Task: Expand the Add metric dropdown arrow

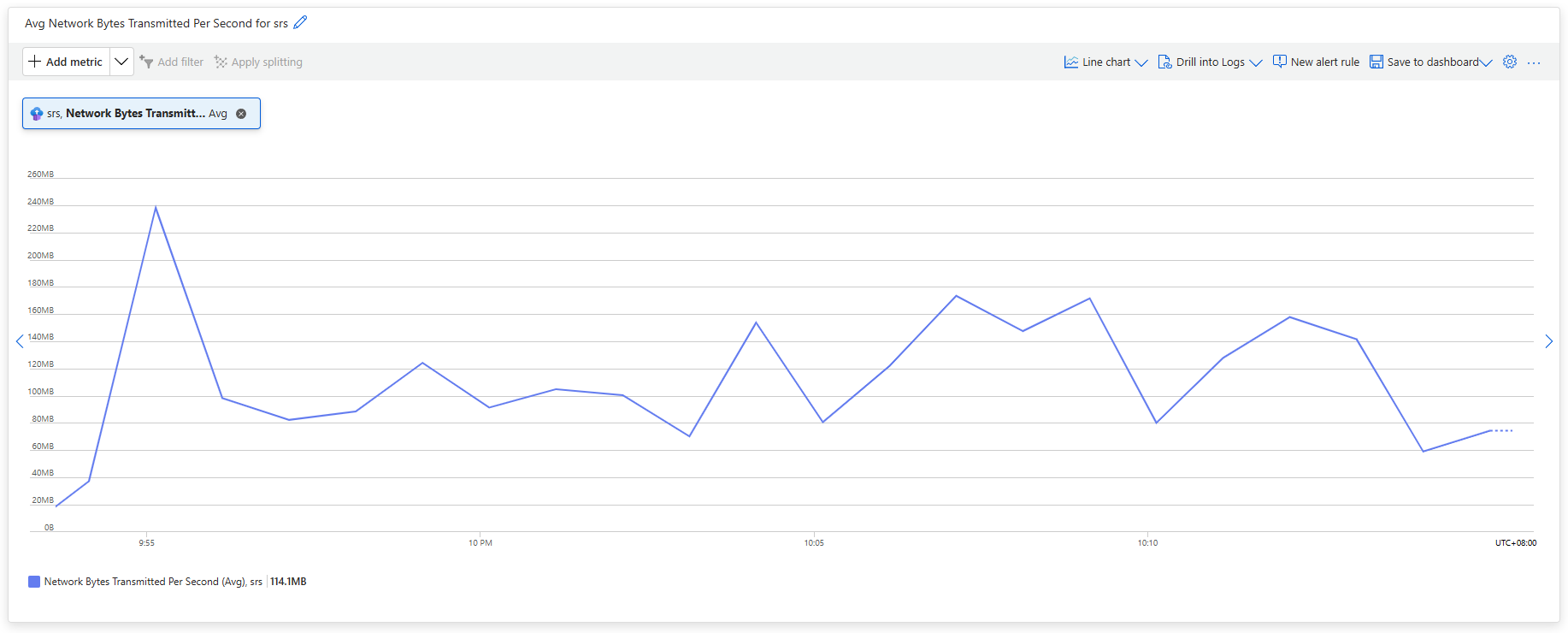Action: click(121, 62)
